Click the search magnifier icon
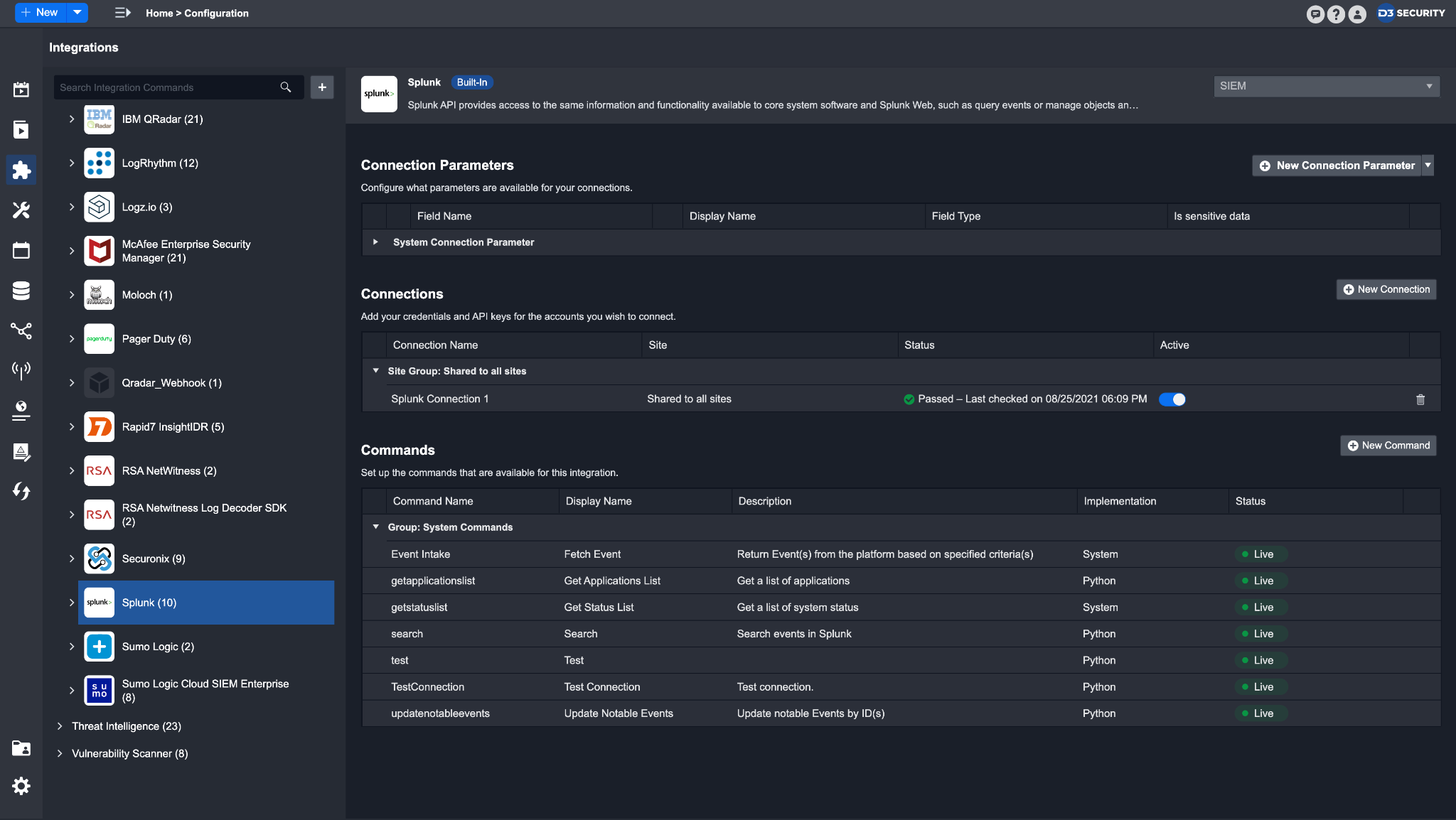This screenshot has width=1456, height=820. click(286, 87)
